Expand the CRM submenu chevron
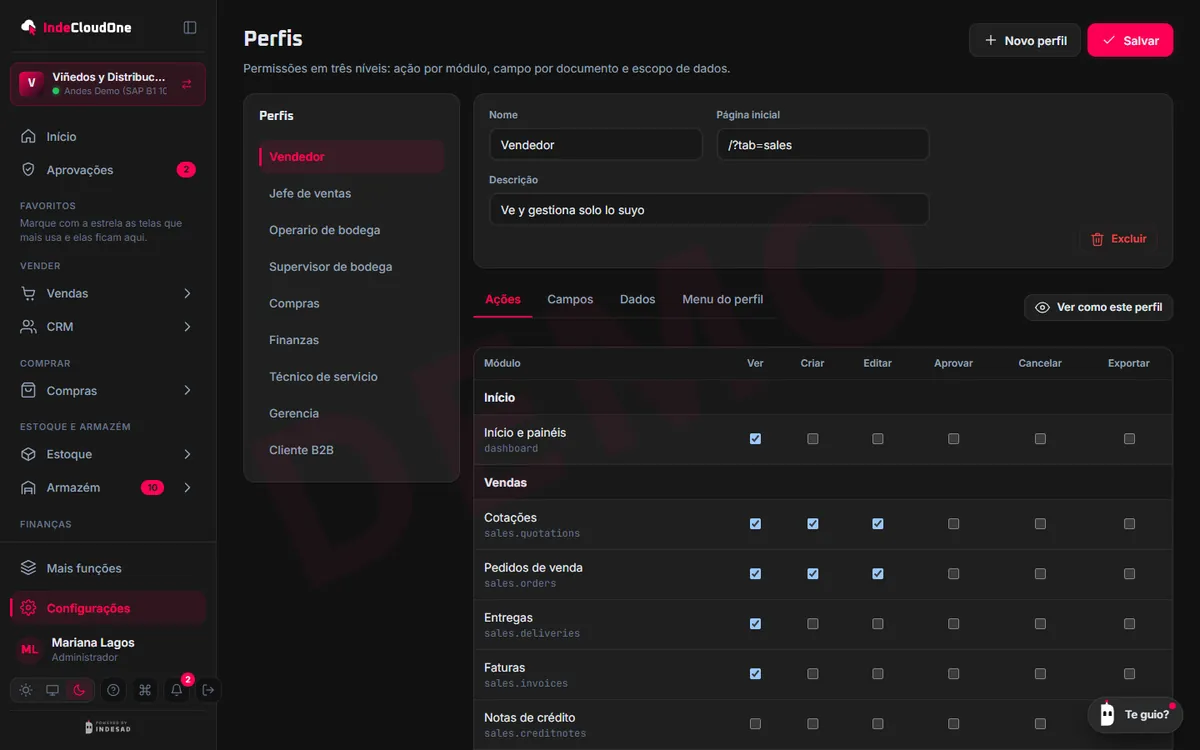This screenshot has width=1200, height=750. coord(187,327)
